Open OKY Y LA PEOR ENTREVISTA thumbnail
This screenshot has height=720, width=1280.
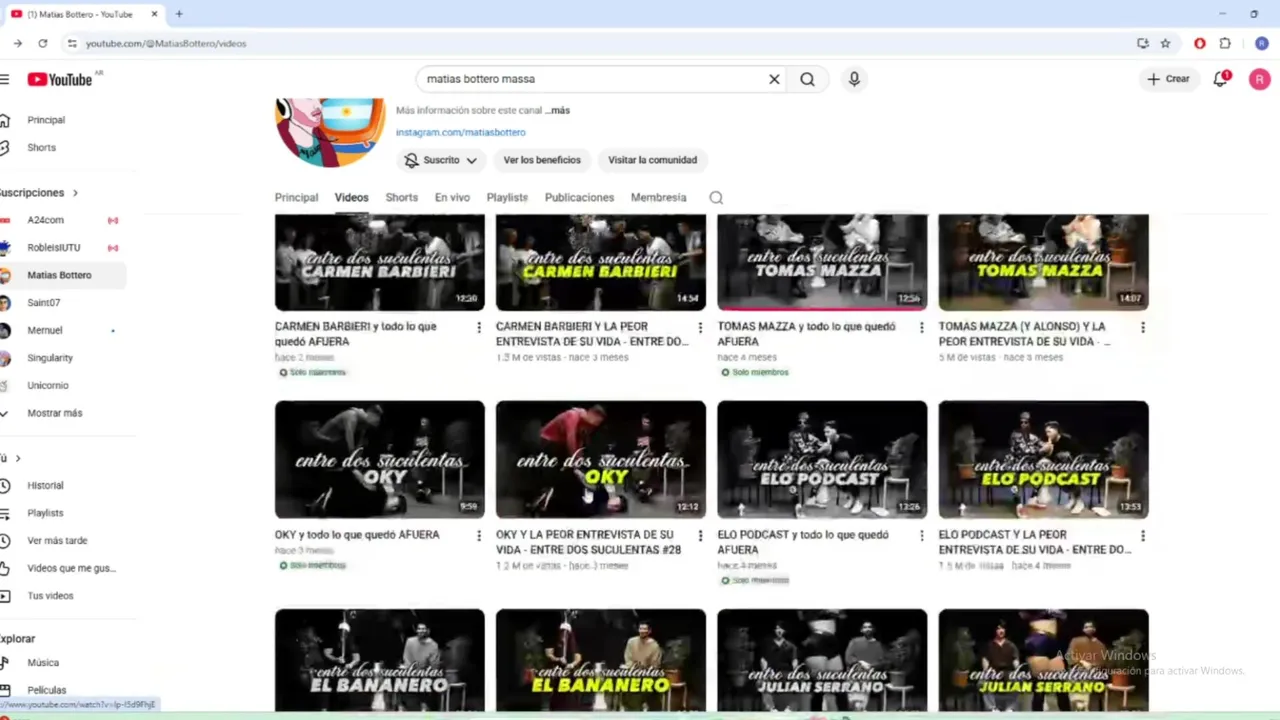click(600, 460)
